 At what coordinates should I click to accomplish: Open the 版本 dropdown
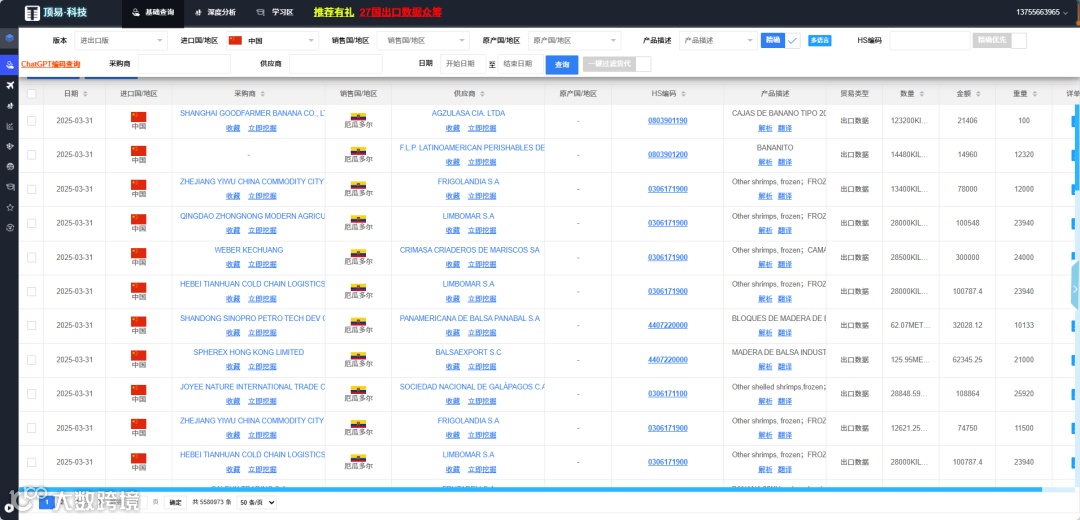[x=121, y=41]
